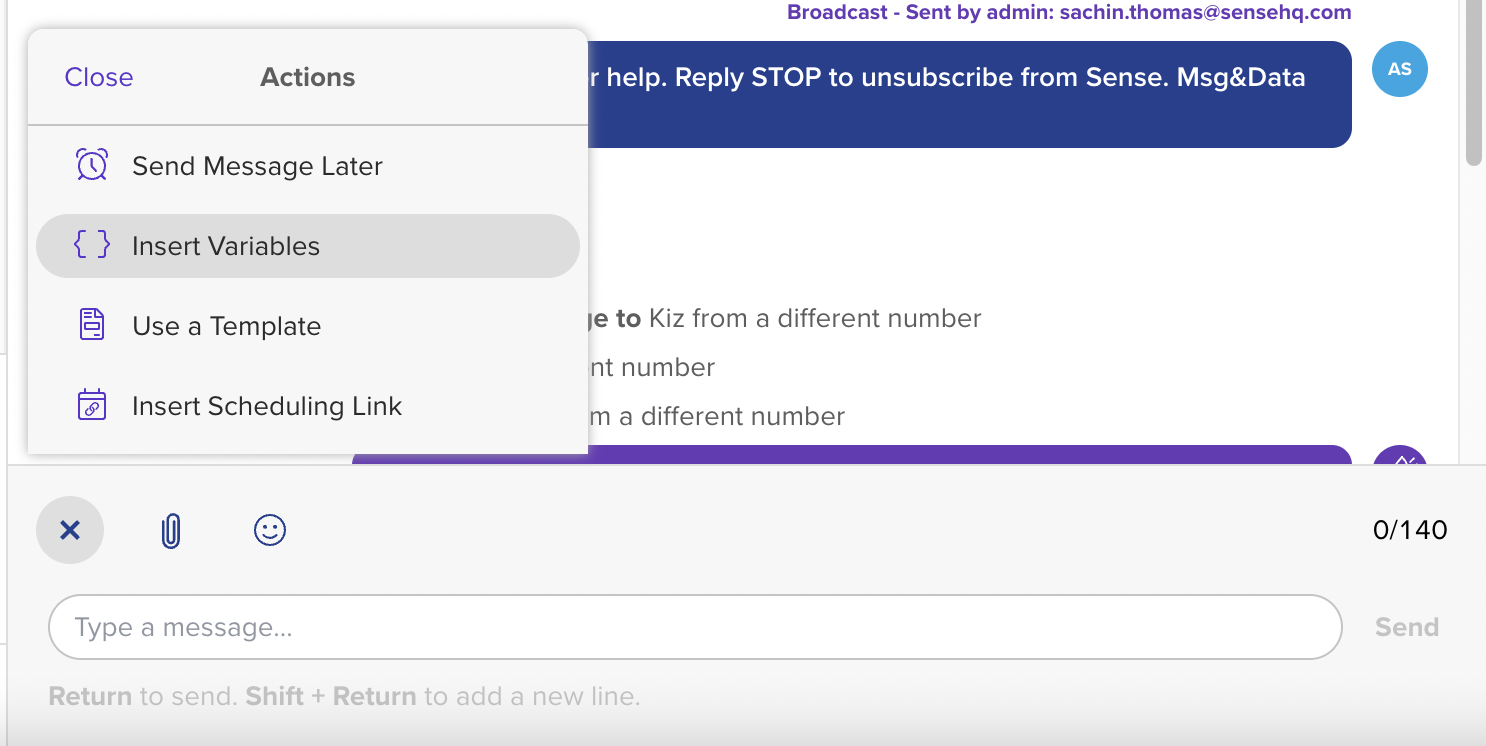This screenshot has width=1486, height=746.
Task: Open attachments with the paperclip icon
Action: tap(171, 530)
